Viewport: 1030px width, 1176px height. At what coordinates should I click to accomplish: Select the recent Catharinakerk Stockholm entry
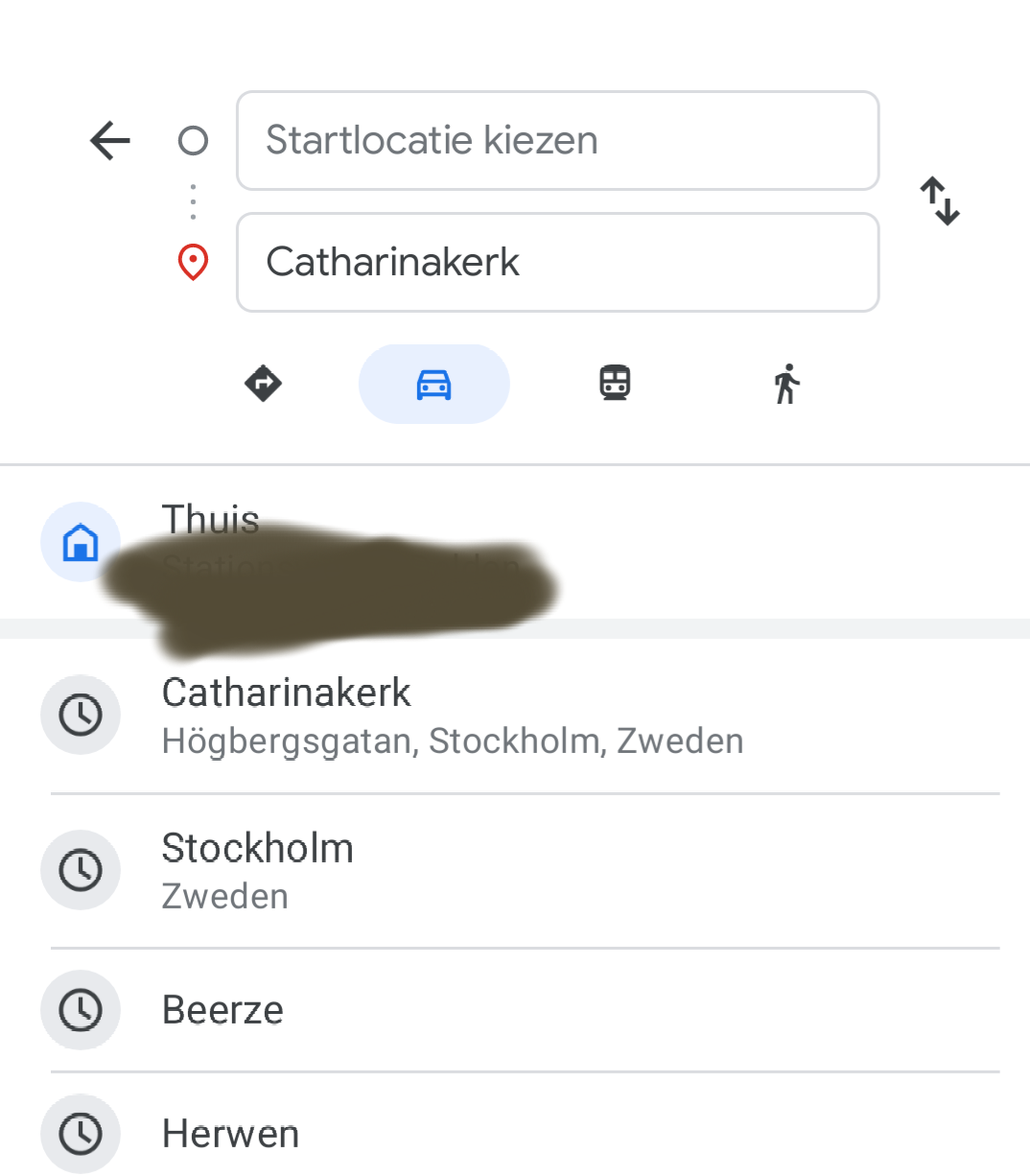click(452, 716)
